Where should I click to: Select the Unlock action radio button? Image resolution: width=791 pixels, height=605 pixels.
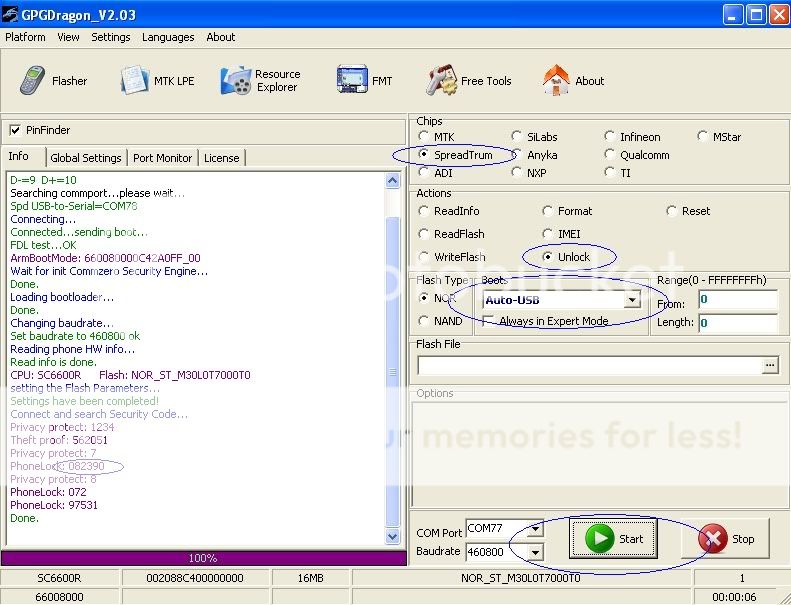pos(547,257)
